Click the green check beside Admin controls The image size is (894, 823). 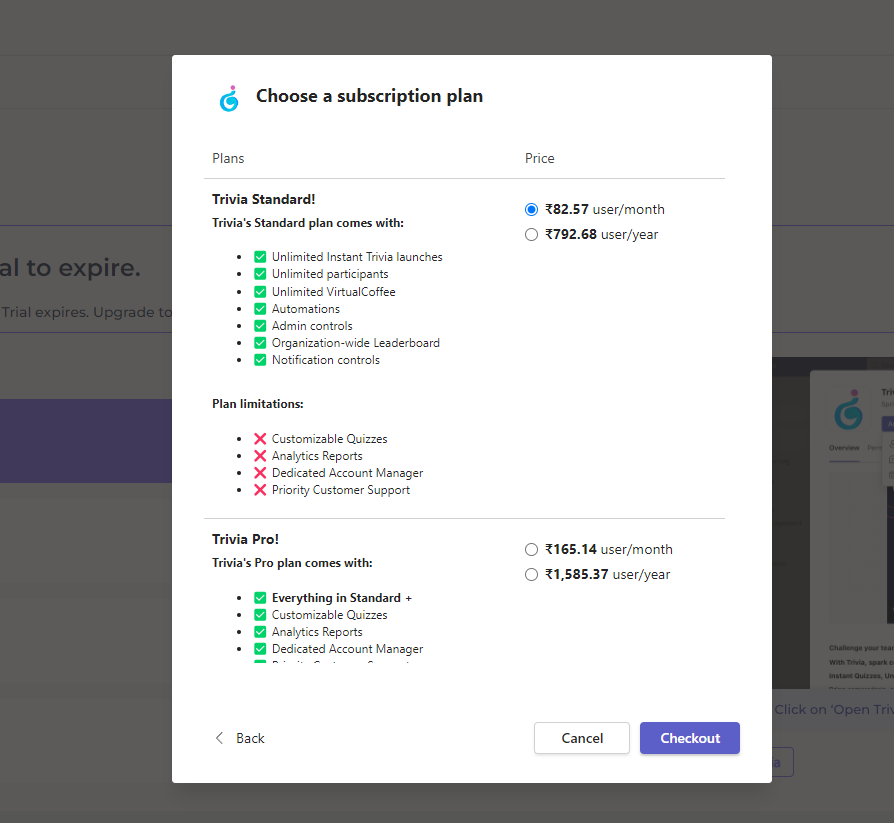(260, 326)
